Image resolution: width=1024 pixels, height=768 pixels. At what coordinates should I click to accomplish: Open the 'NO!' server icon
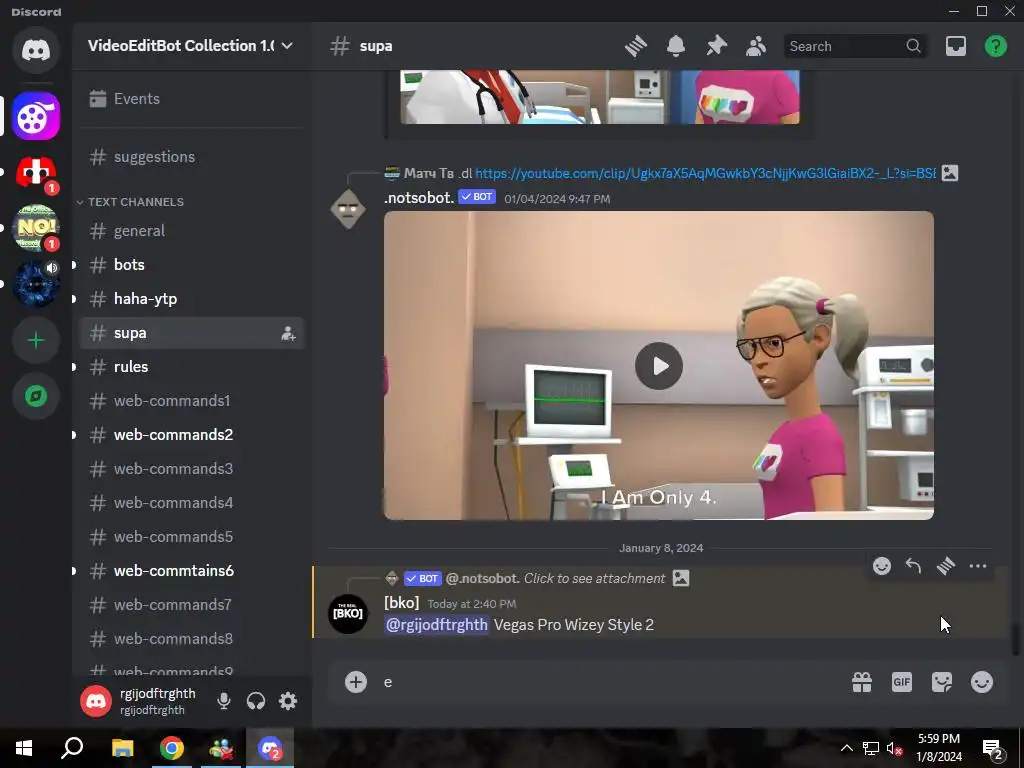(x=36, y=228)
